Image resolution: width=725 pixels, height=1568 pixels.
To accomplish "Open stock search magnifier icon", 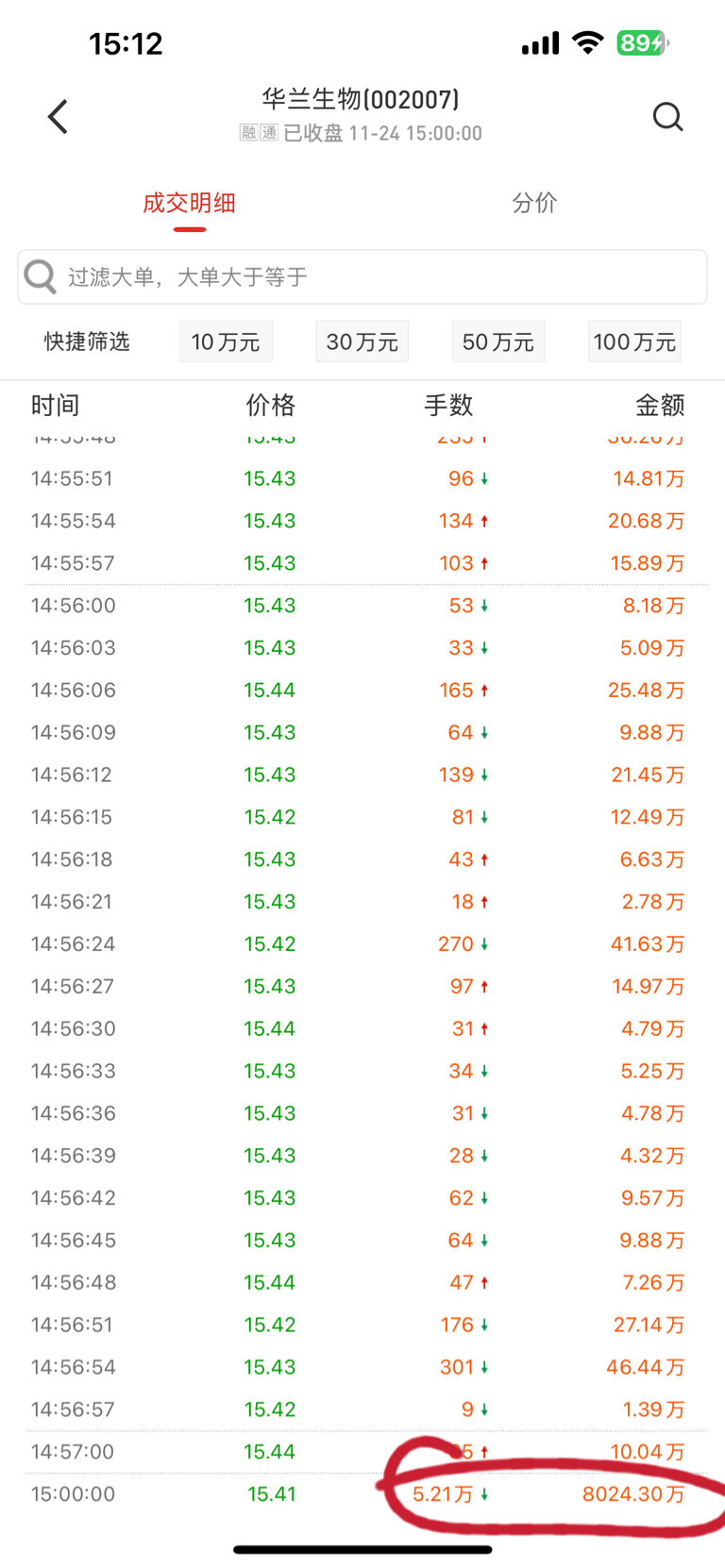I will pos(667,117).
